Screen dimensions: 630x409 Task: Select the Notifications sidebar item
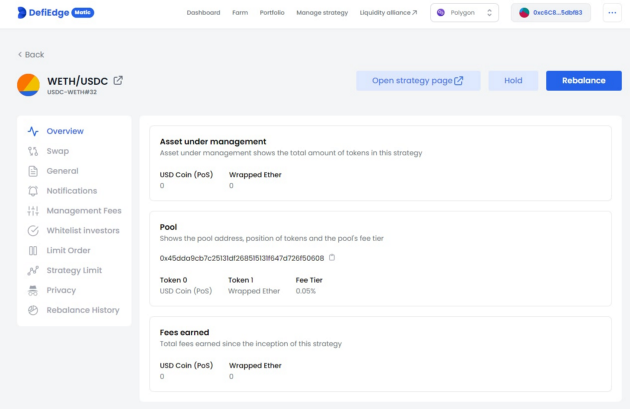(72, 191)
